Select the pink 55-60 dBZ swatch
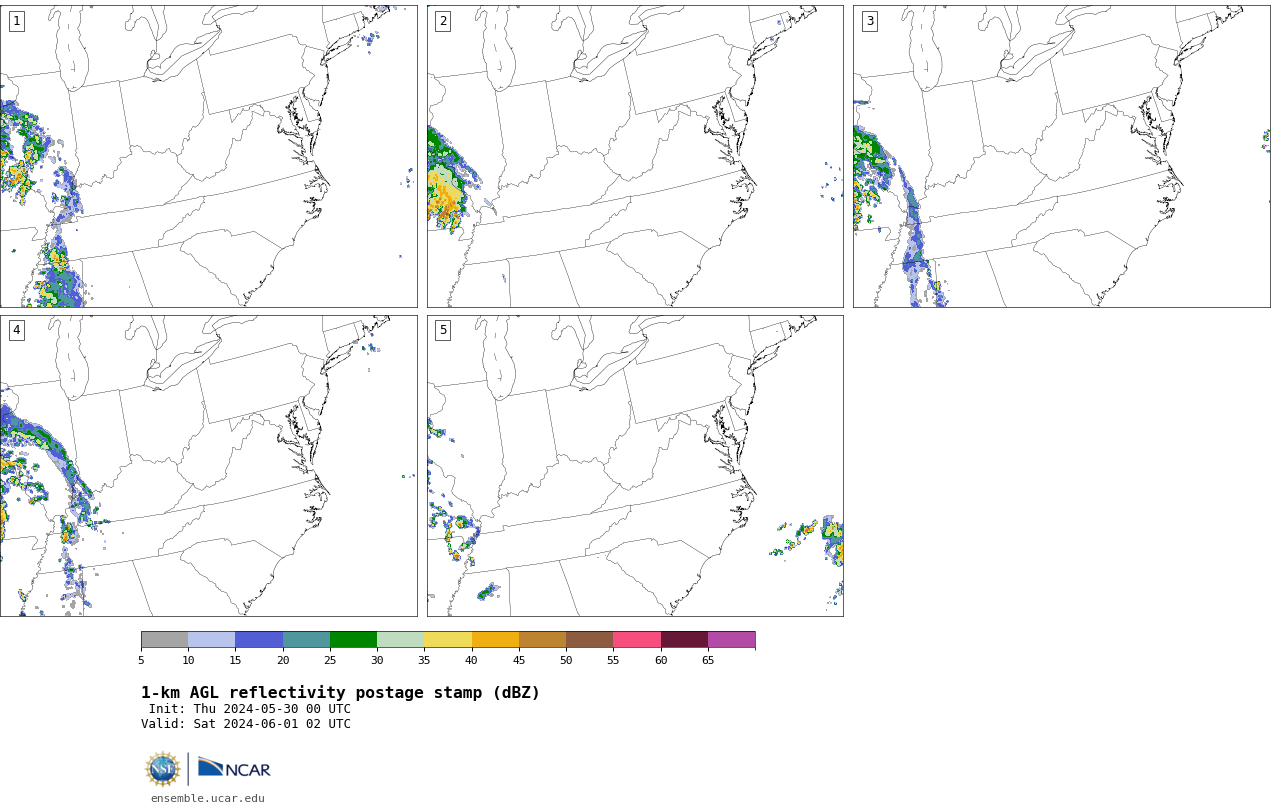Image resolution: width=1280 pixels, height=809 pixels. coord(637,640)
